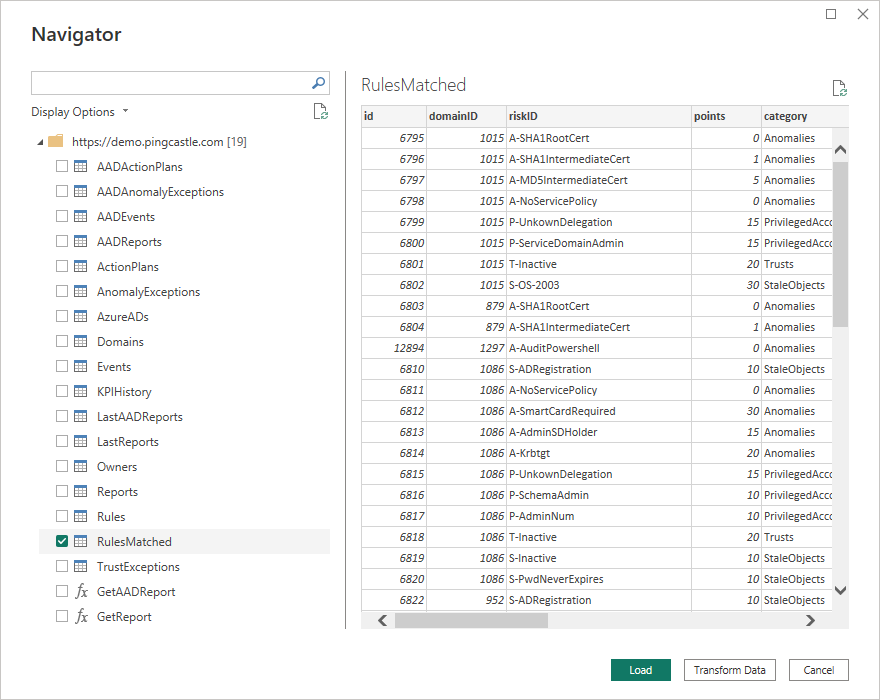Click the AnomalyExceptions table icon
880x700 pixels.
click(81, 291)
